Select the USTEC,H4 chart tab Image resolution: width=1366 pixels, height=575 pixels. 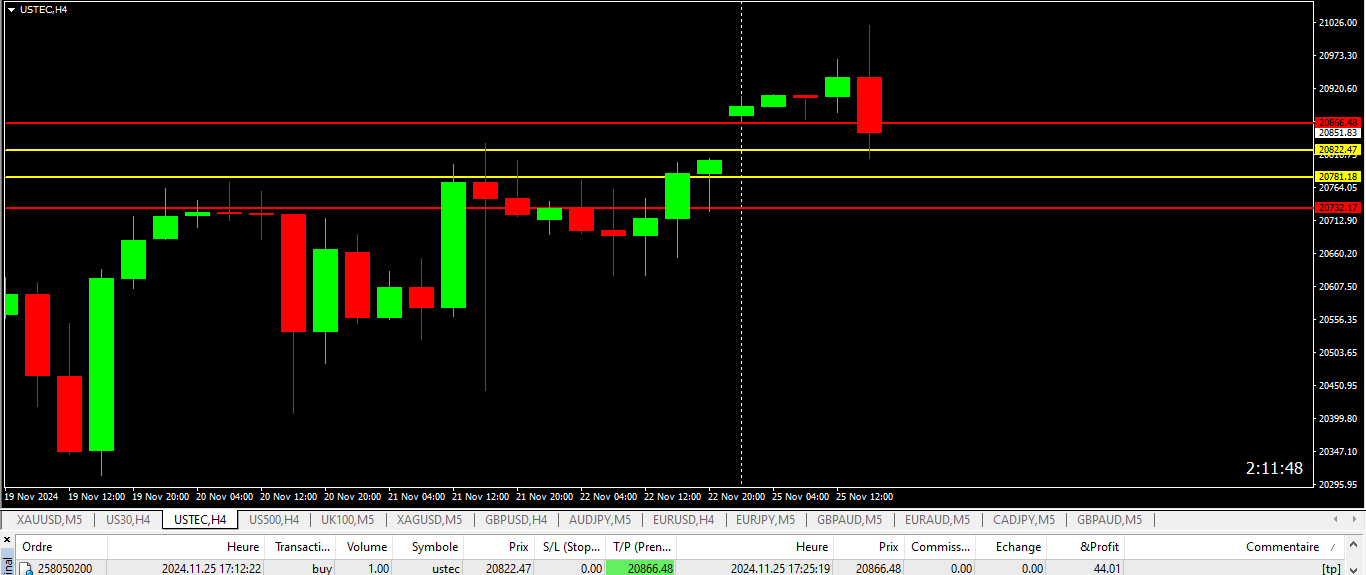(x=200, y=520)
